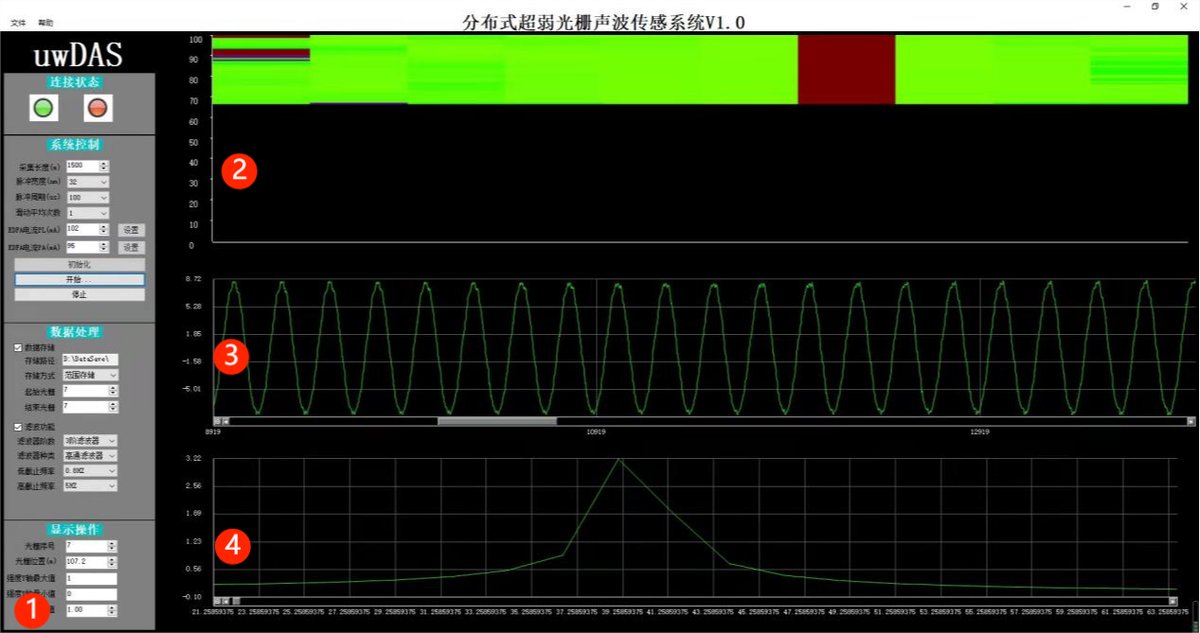Click the red connection status indicator
The image size is (1200, 633).
coord(97,107)
